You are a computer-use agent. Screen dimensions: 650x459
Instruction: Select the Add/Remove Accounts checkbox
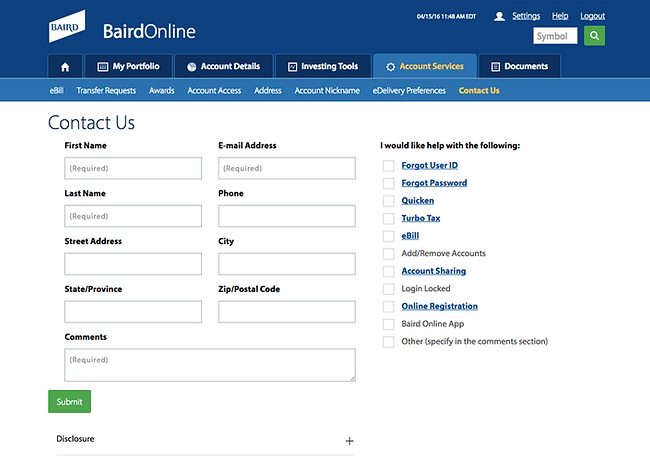[388, 254]
